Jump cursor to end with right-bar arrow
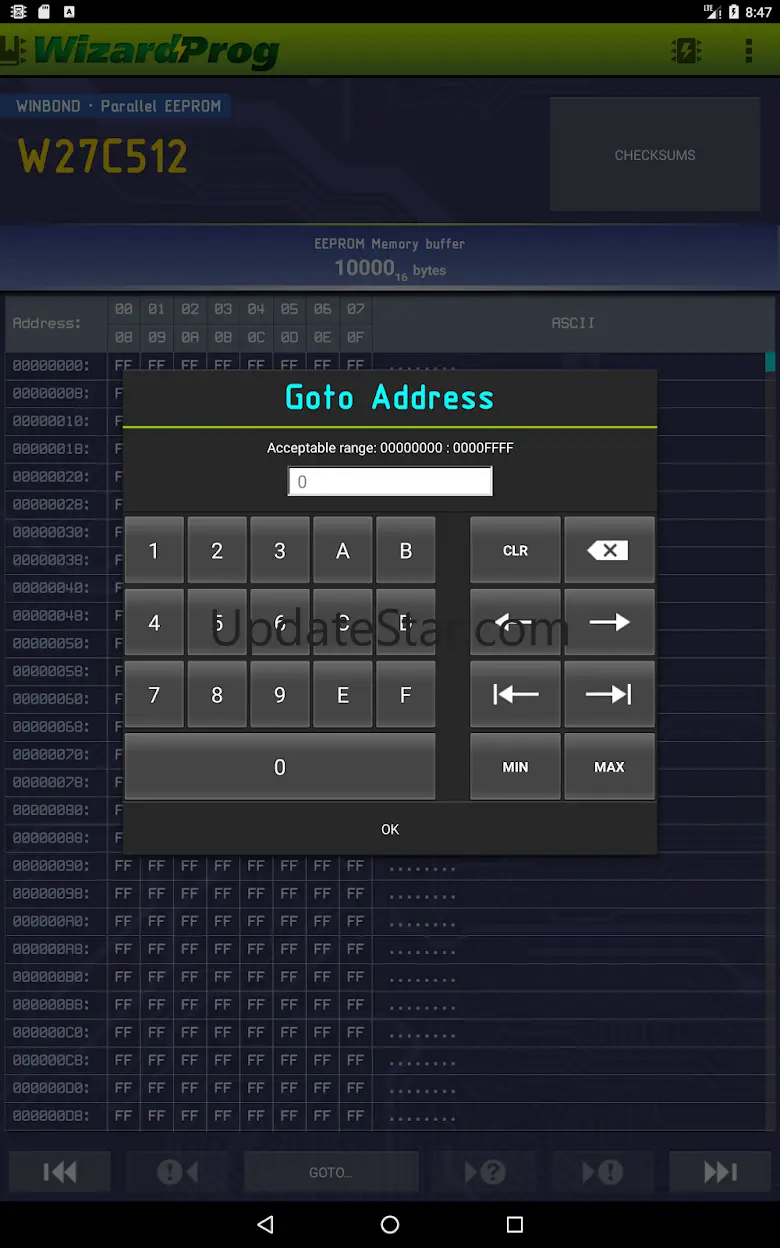Image resolution: width=780 pixels, height=1248 pixels. (609, 694)
